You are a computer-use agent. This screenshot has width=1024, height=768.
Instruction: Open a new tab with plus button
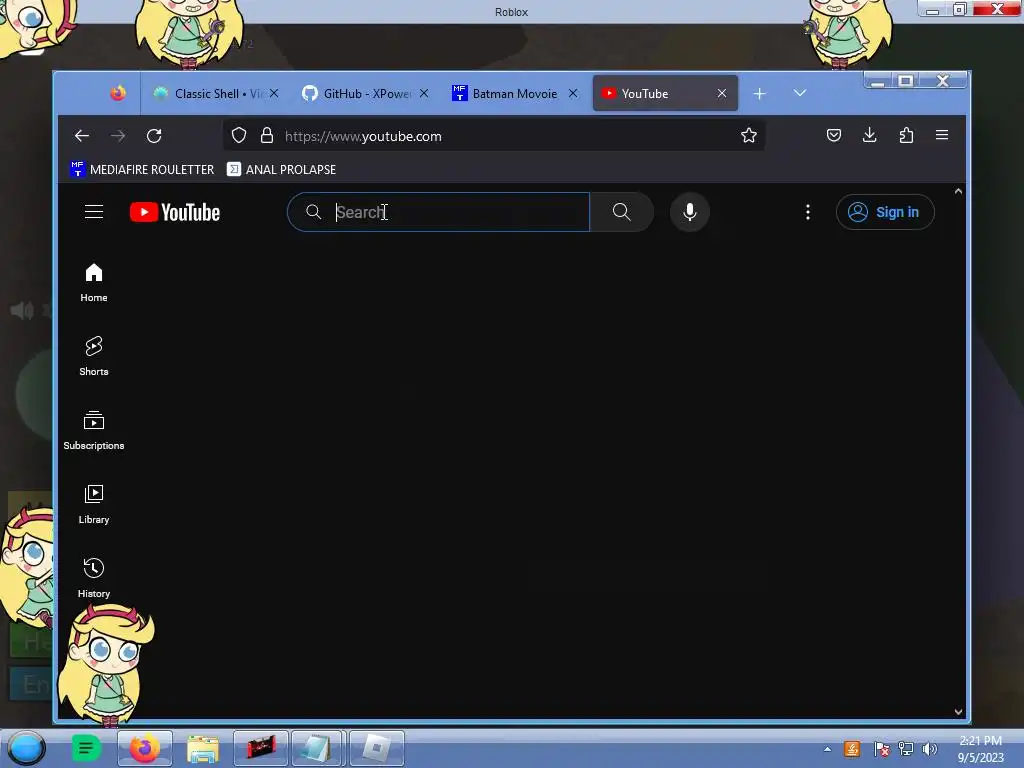coord(760,94)
